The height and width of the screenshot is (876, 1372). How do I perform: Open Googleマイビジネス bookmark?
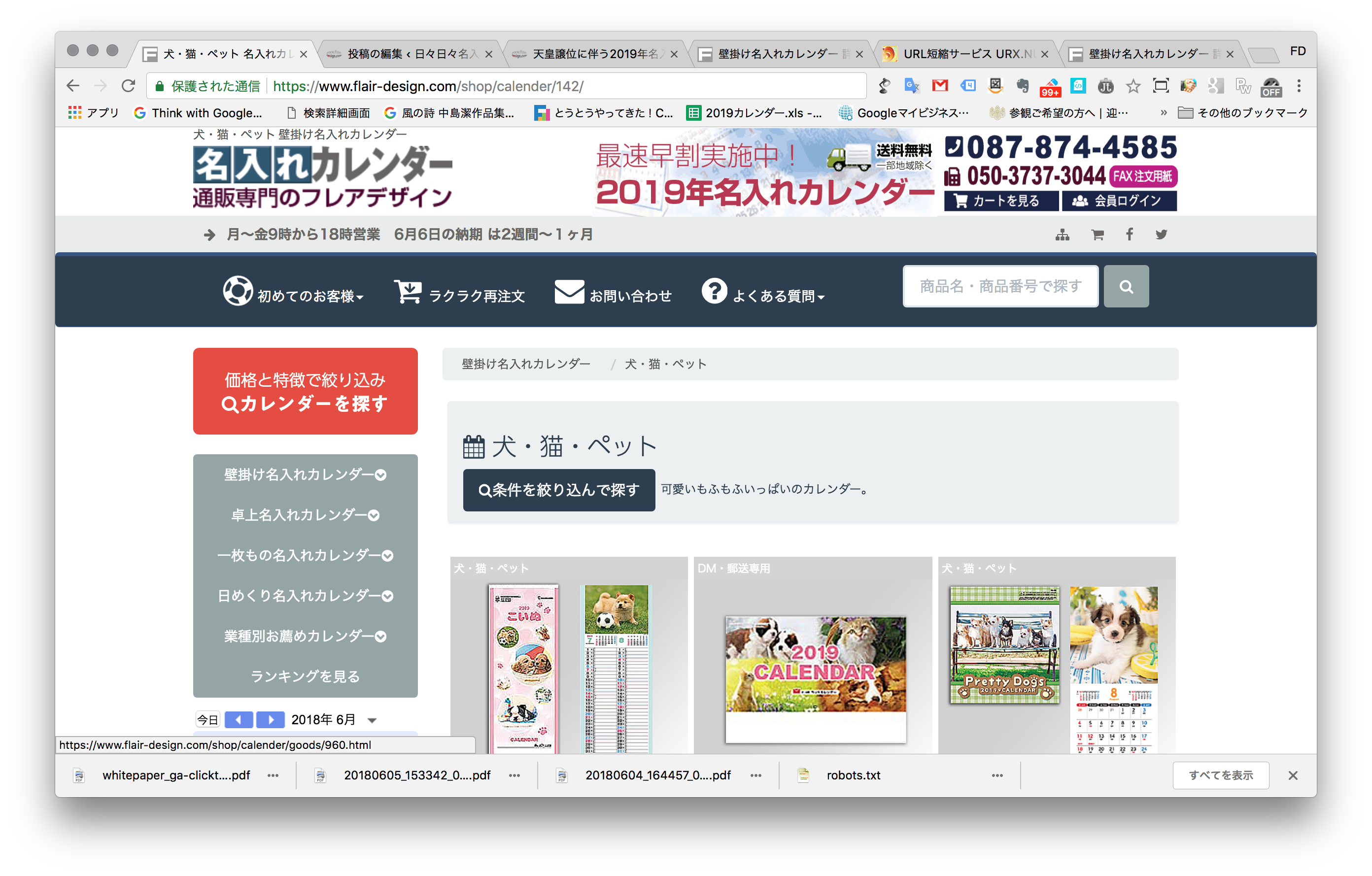pos(903,113)
